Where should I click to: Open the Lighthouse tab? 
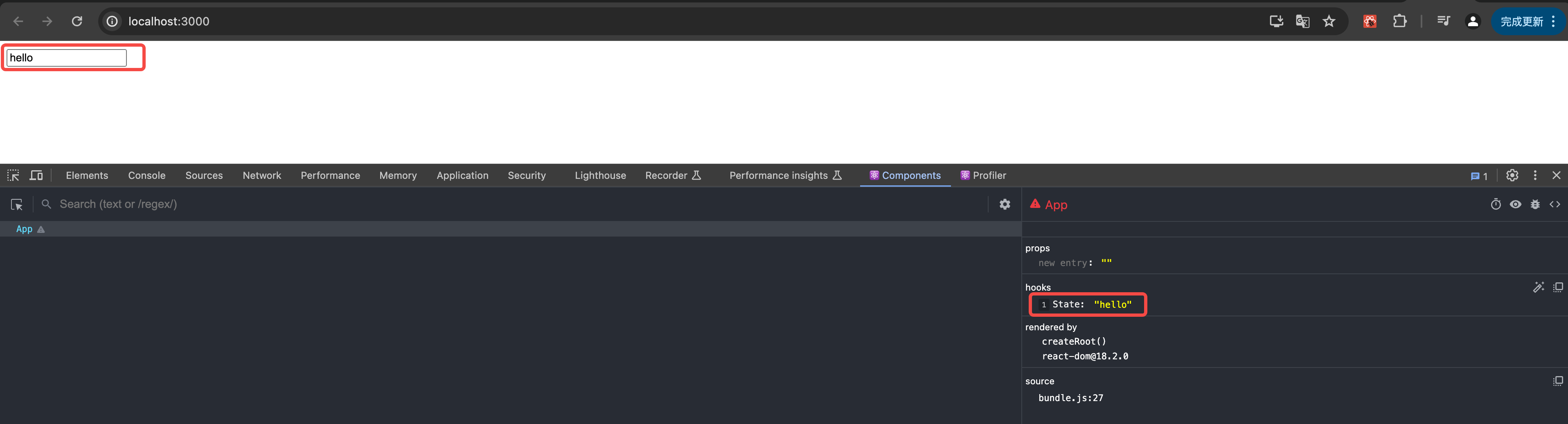point(600,176)
